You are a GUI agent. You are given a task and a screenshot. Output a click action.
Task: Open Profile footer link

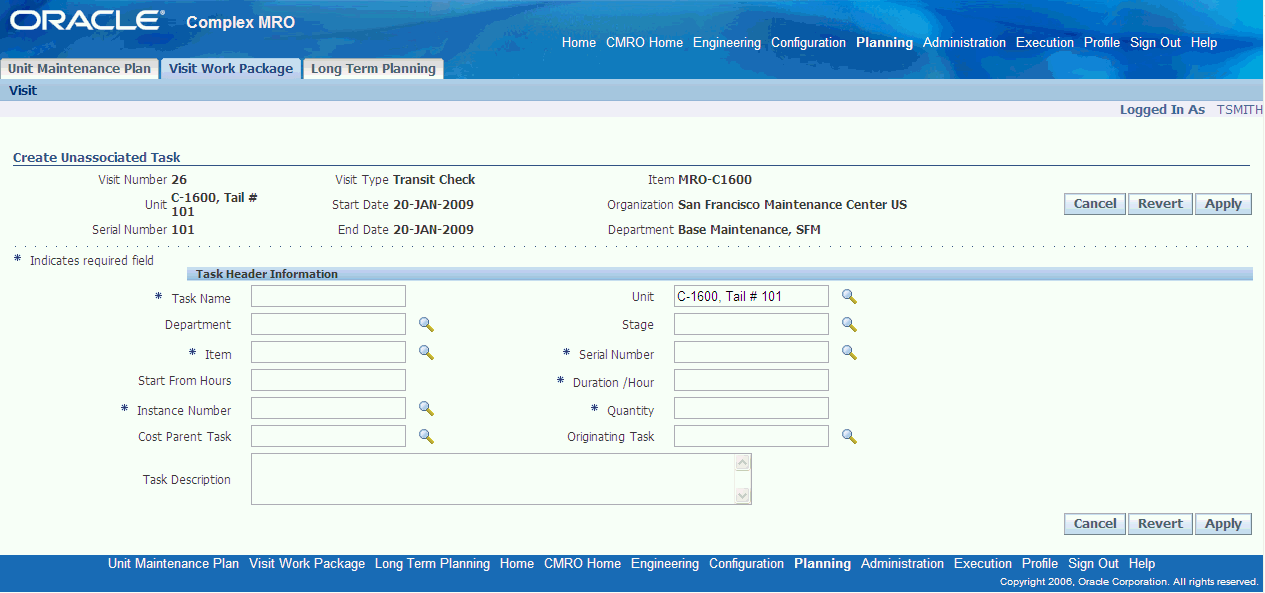coord(1040,564)
